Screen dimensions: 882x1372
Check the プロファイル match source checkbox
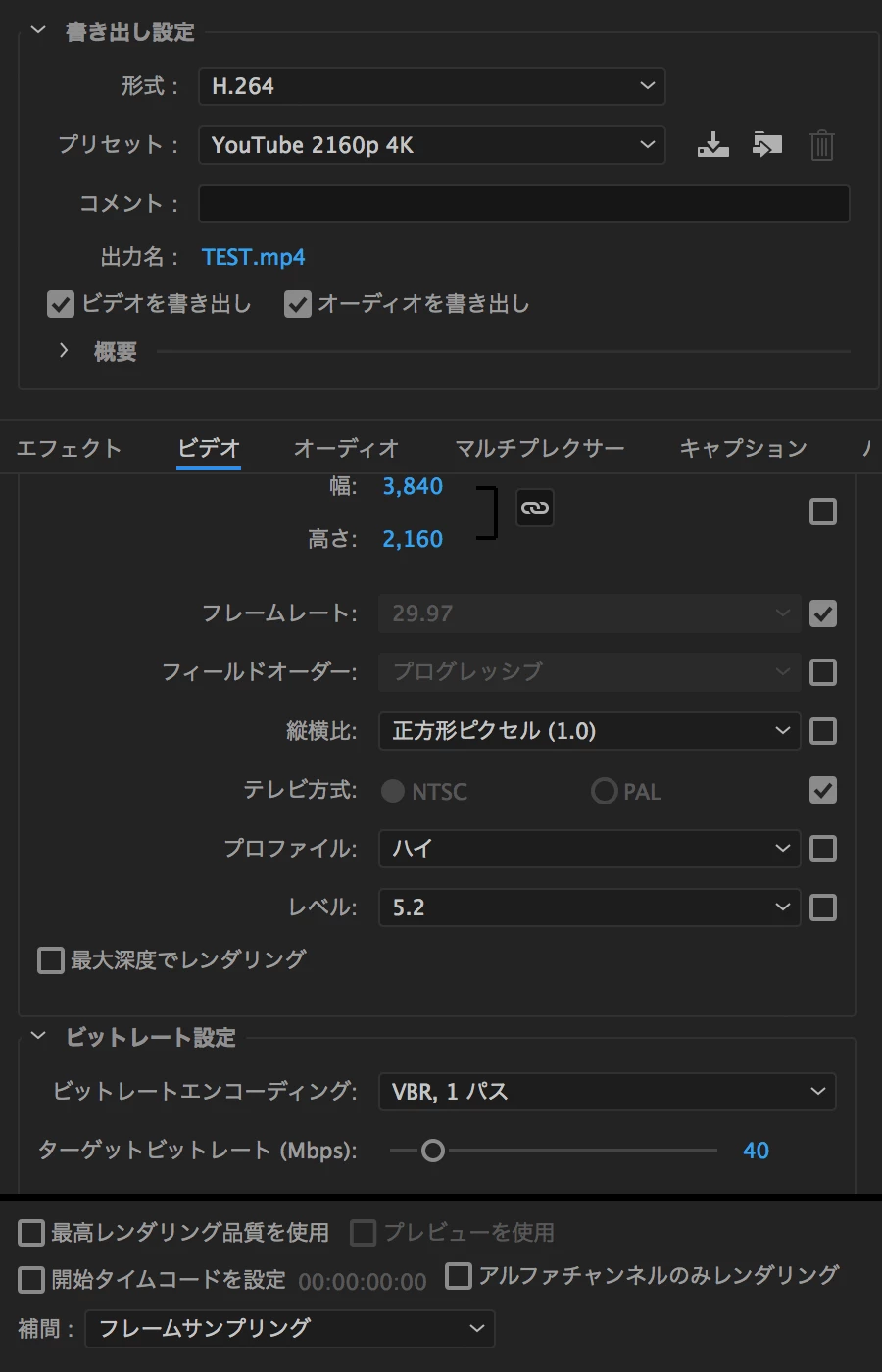pyautogui.click(x=823, y=849)
